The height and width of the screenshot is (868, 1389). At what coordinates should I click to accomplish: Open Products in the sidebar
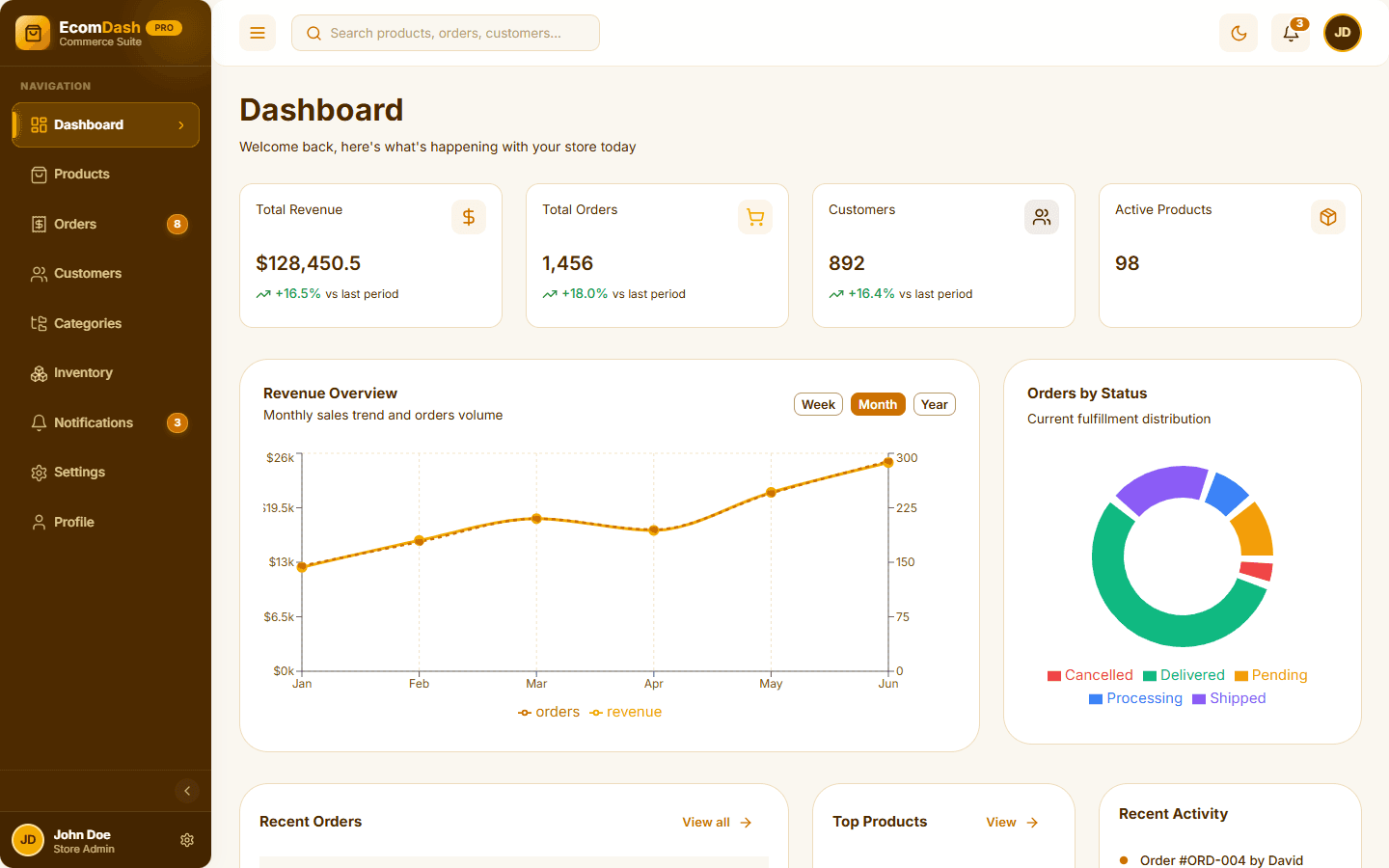(x=106, y=175)
